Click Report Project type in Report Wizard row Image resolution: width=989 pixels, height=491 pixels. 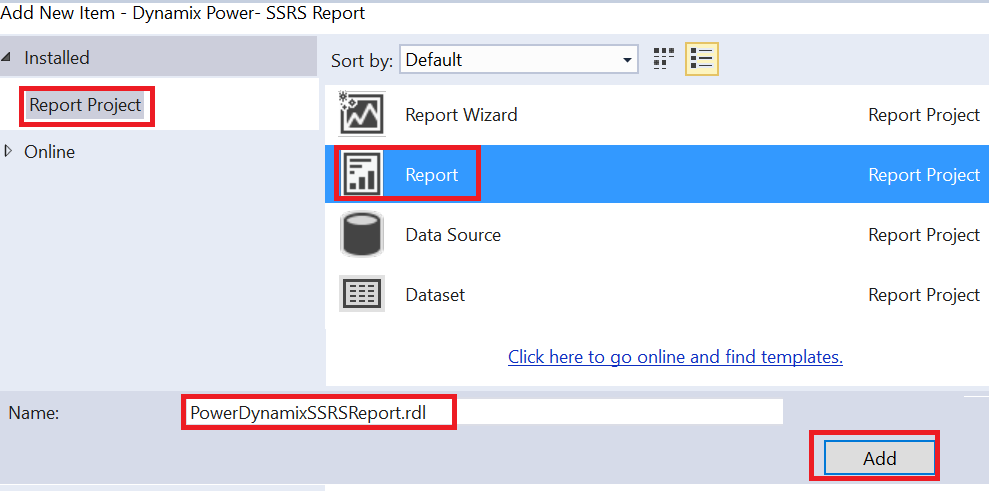tap(924, 114)
